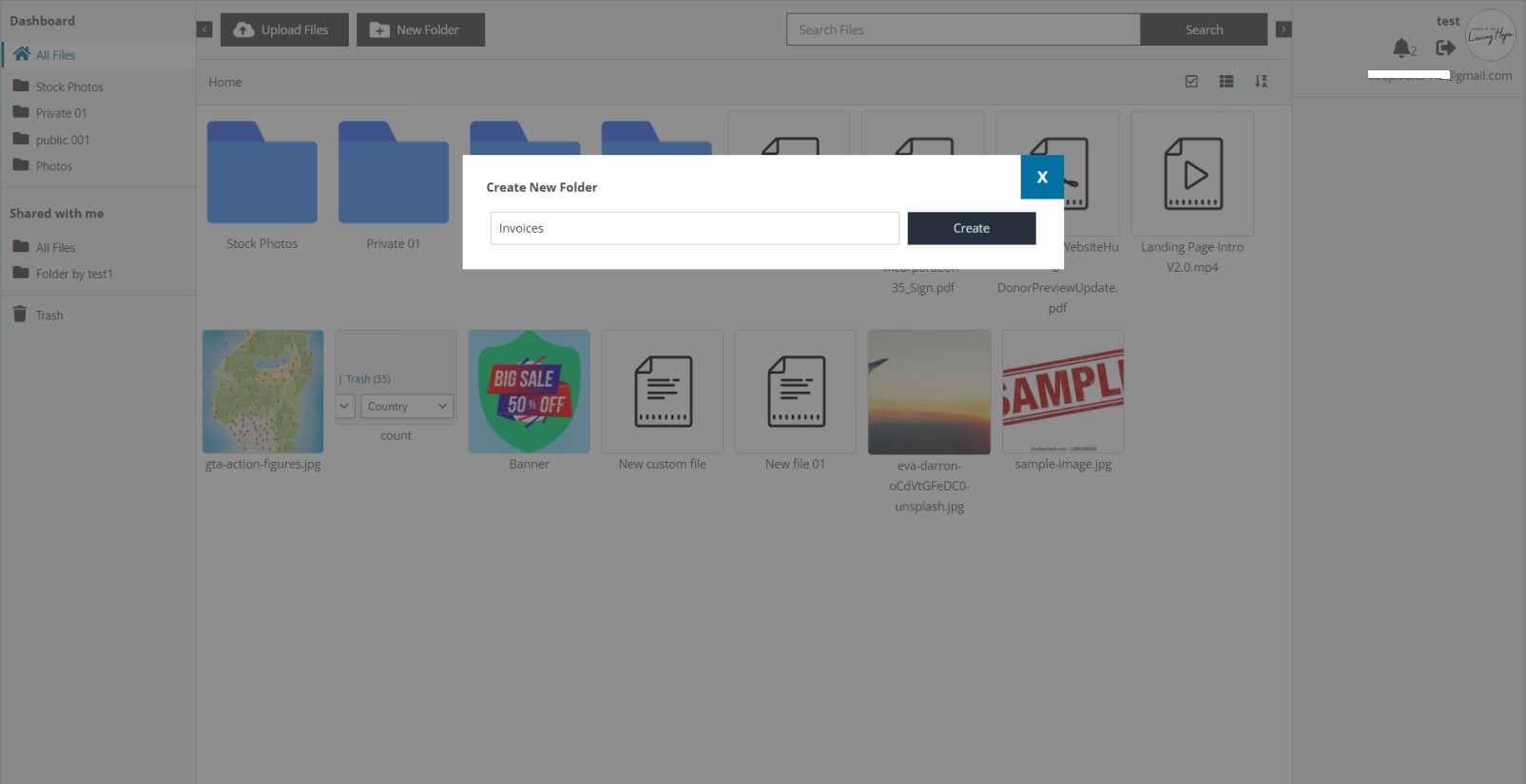
Task: Select sample-image.jpg thumbnail
Action: coord(1063,392)
